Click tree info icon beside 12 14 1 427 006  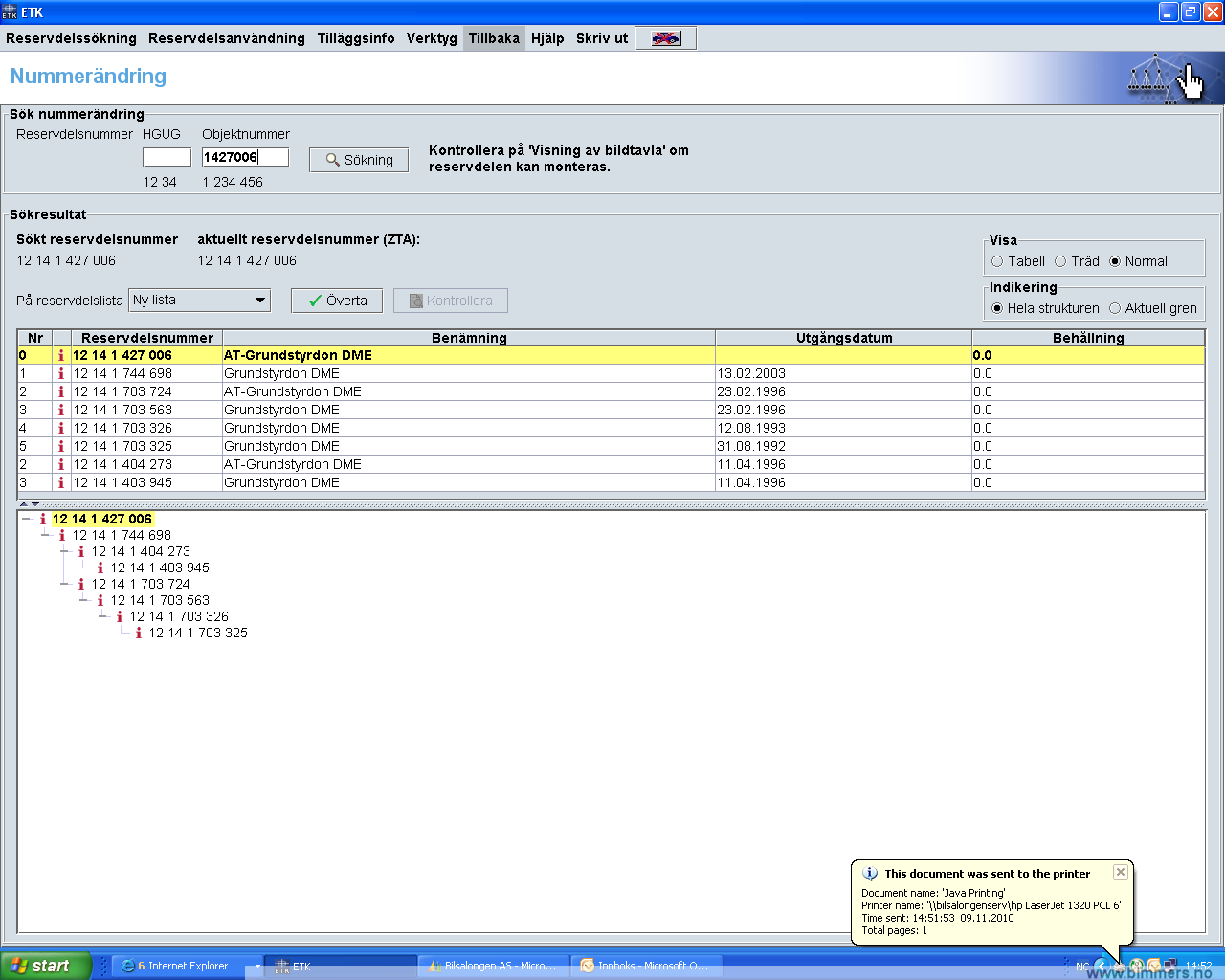tap(42, 519)
